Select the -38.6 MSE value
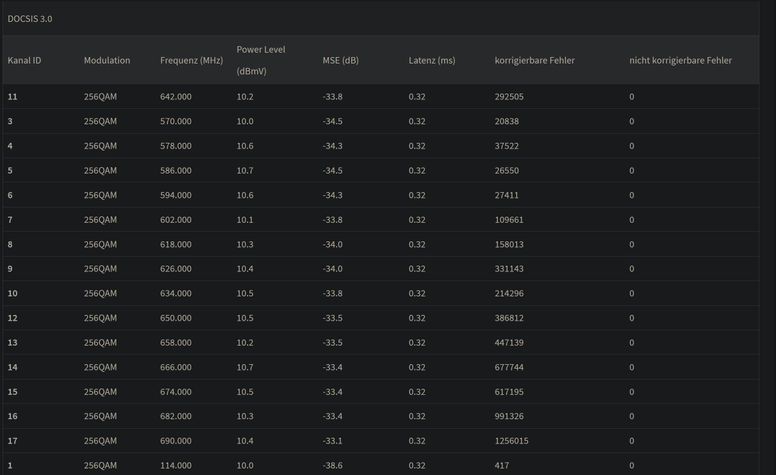Screen dimensions: 776x475 [x=333, y=466]
